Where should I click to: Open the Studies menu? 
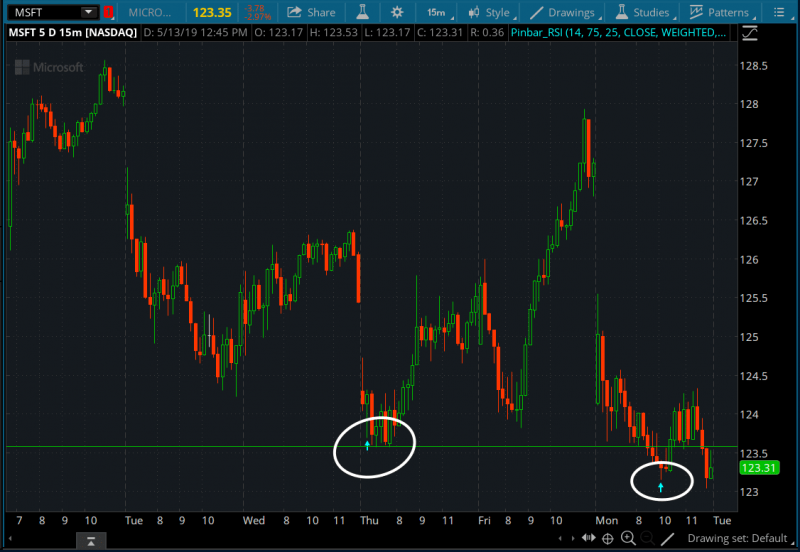(646, 12)
